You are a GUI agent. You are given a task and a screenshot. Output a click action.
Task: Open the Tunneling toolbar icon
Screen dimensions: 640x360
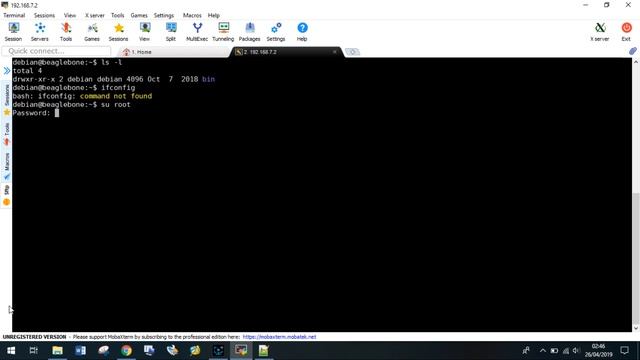pos(223,32)
